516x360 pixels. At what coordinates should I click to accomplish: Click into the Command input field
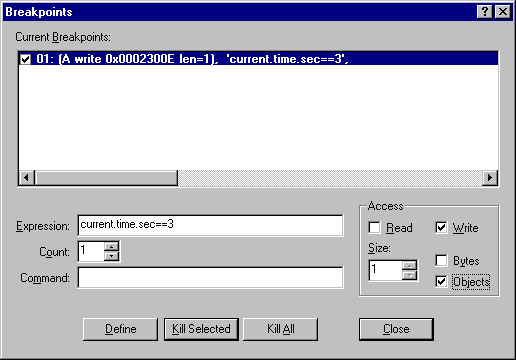pyautogui.click(x=210, y=277)
